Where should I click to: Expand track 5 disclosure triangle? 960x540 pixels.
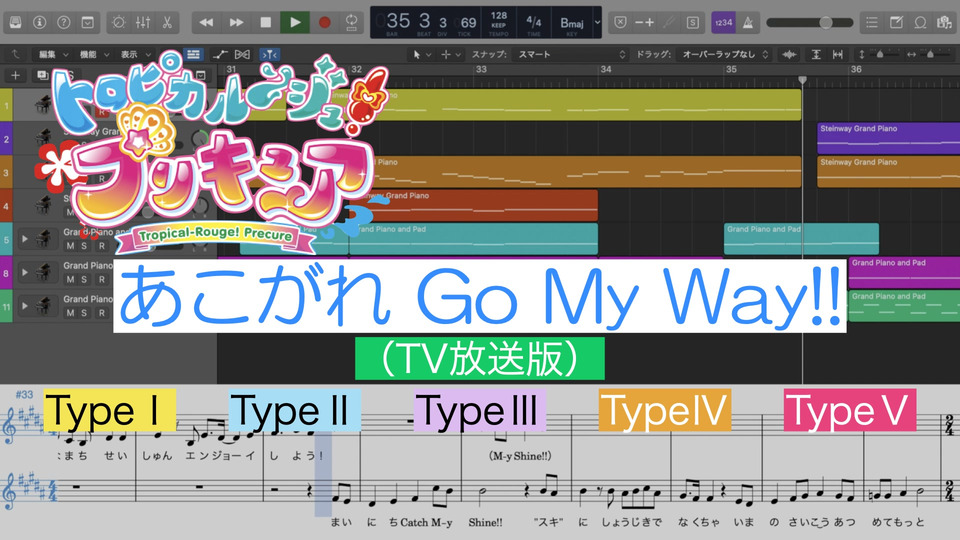[x=24, y=239]
